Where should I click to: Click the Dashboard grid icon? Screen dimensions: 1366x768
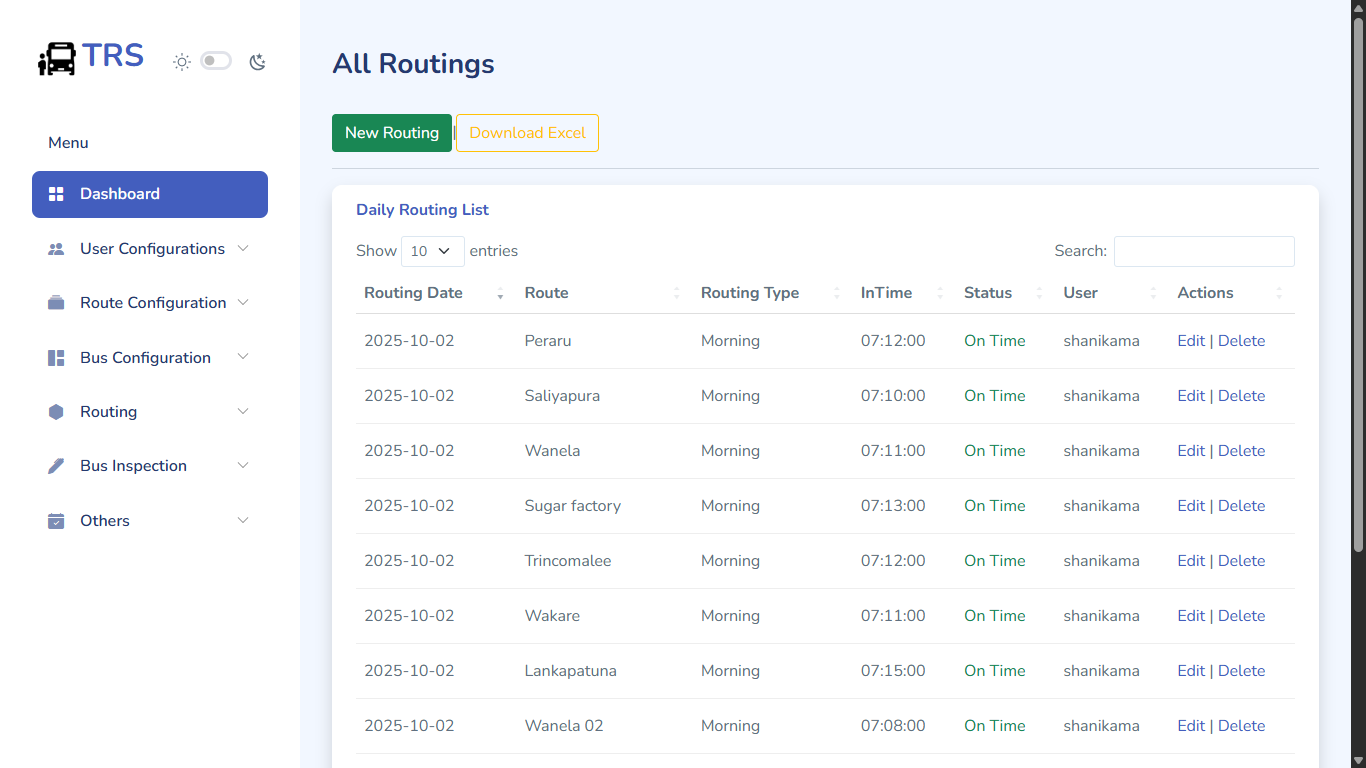pyautogui.click(x=56, y=194)
